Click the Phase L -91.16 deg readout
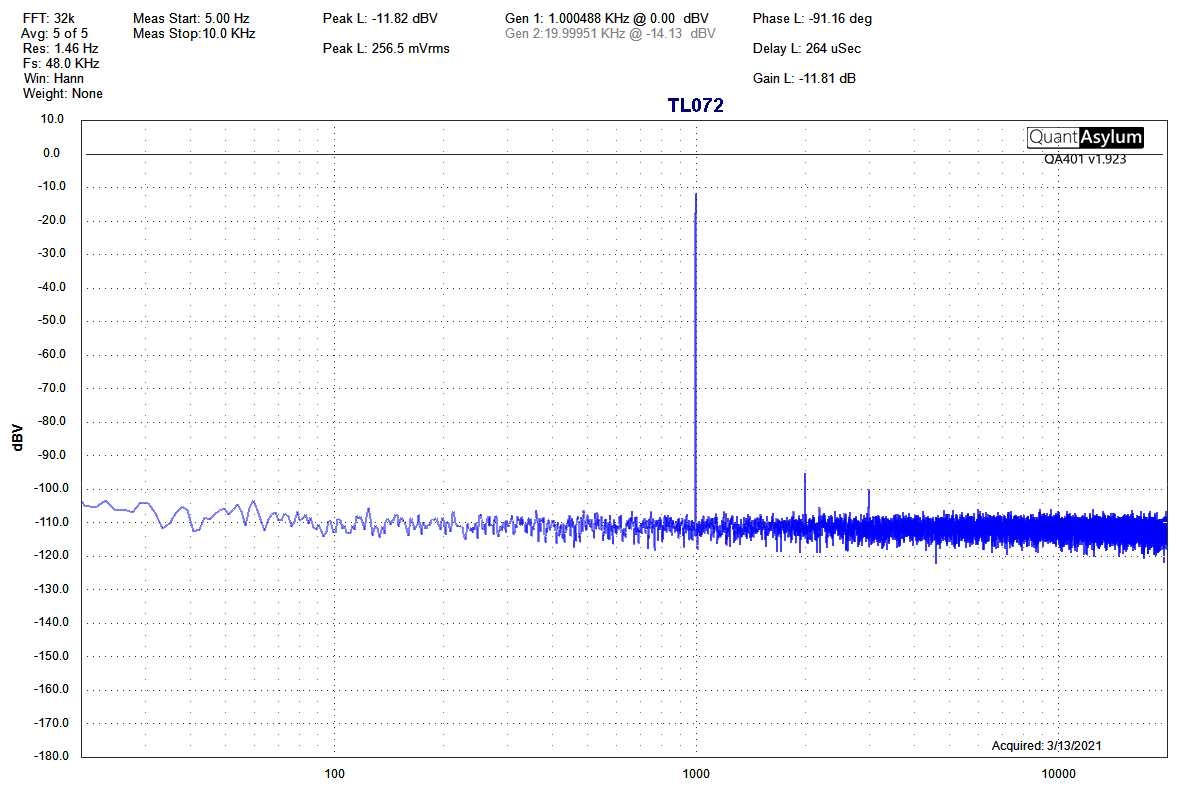Screen dimensions: 1200x791 coord(812,18)
